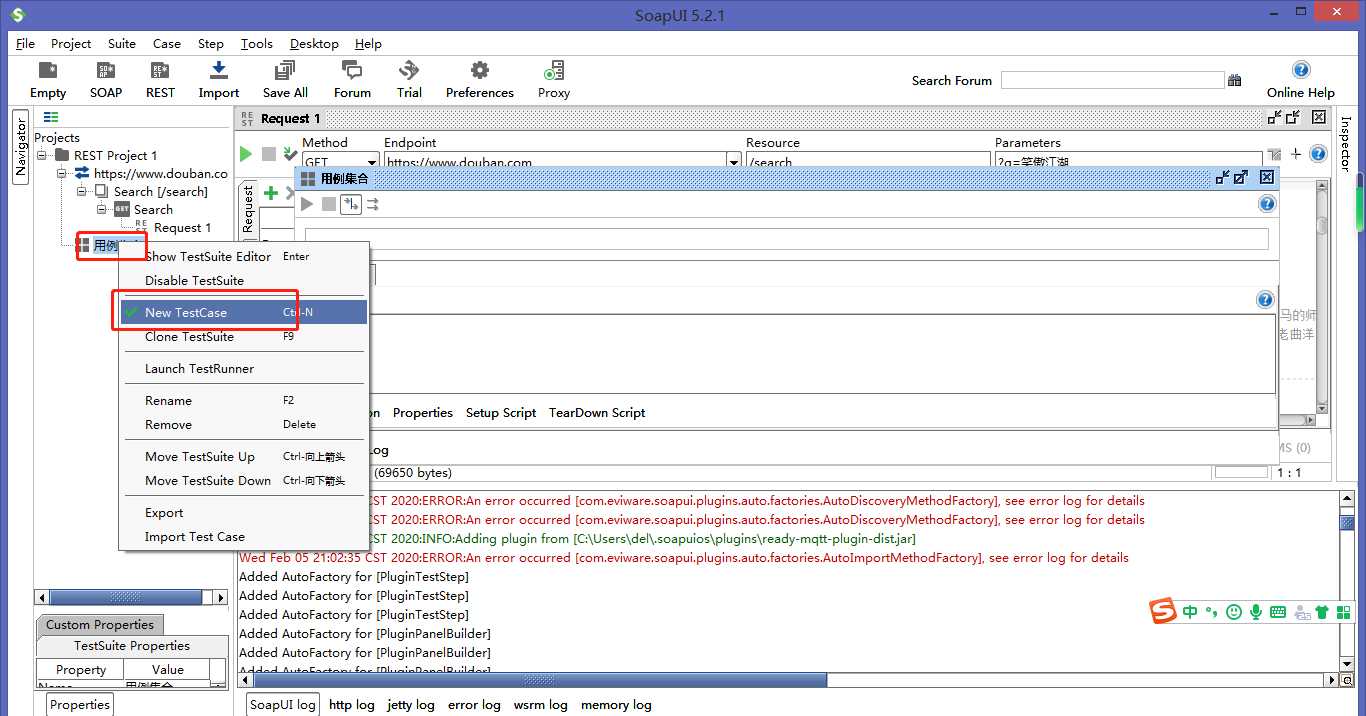The image size is (1366, 716).
Task: Click the navigator tree view mode icon
Action: point(51,117)
